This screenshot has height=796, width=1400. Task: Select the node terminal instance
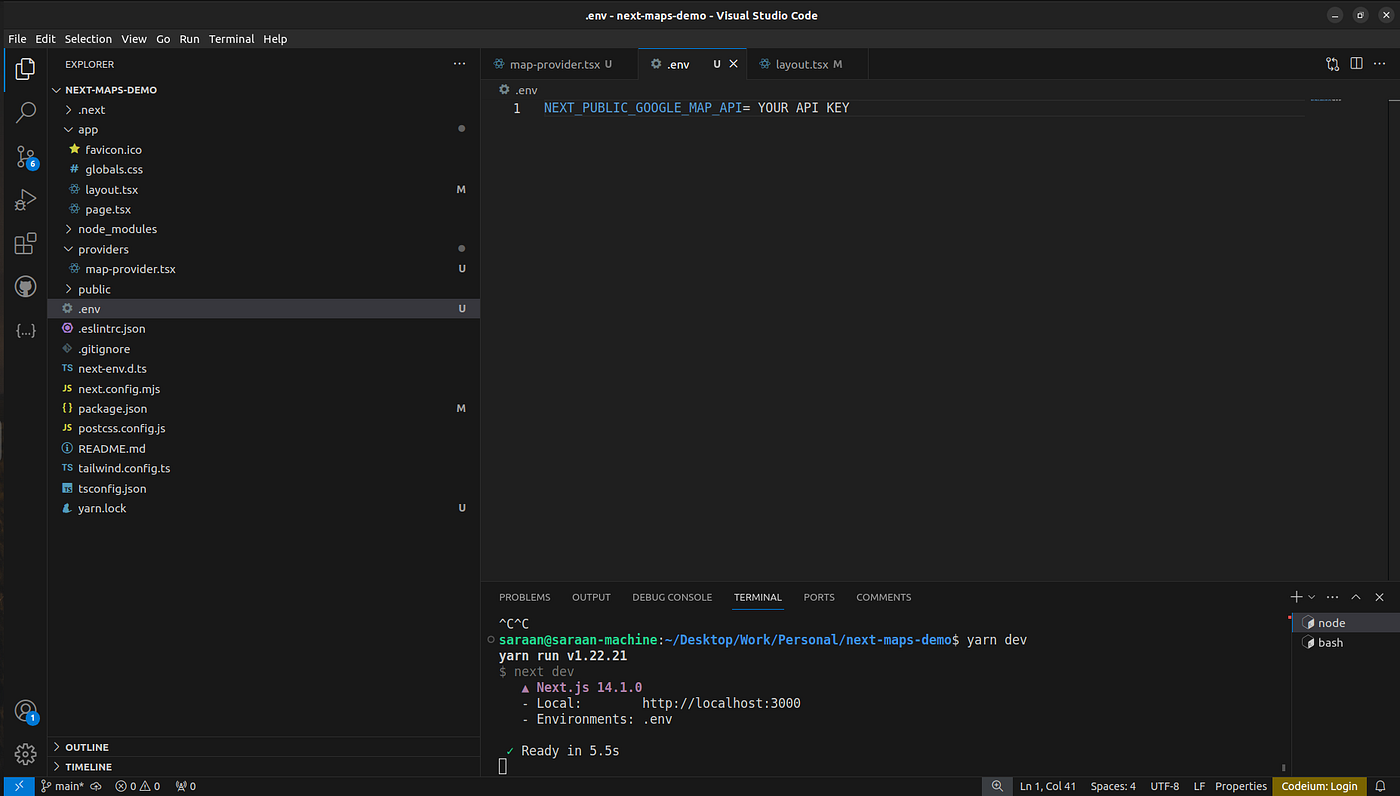pyautogui.click(x=1345, y=623)
